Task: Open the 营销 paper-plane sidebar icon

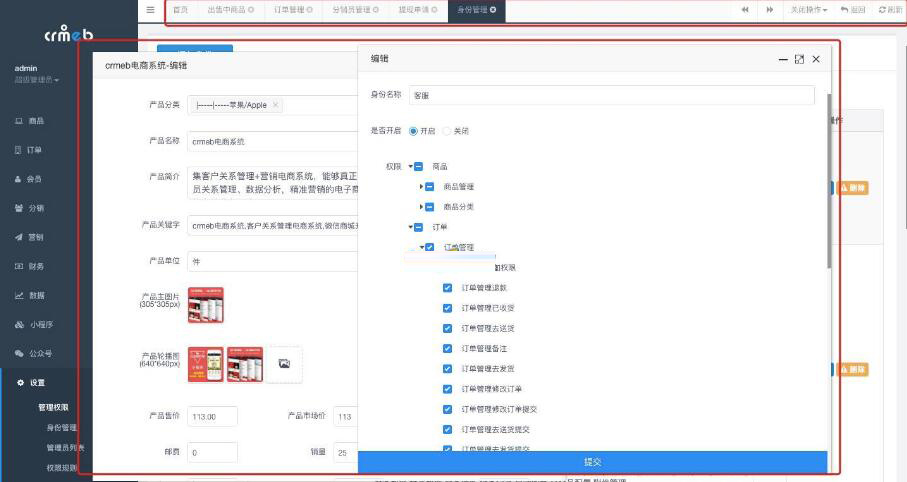Action: pos(19,237)
